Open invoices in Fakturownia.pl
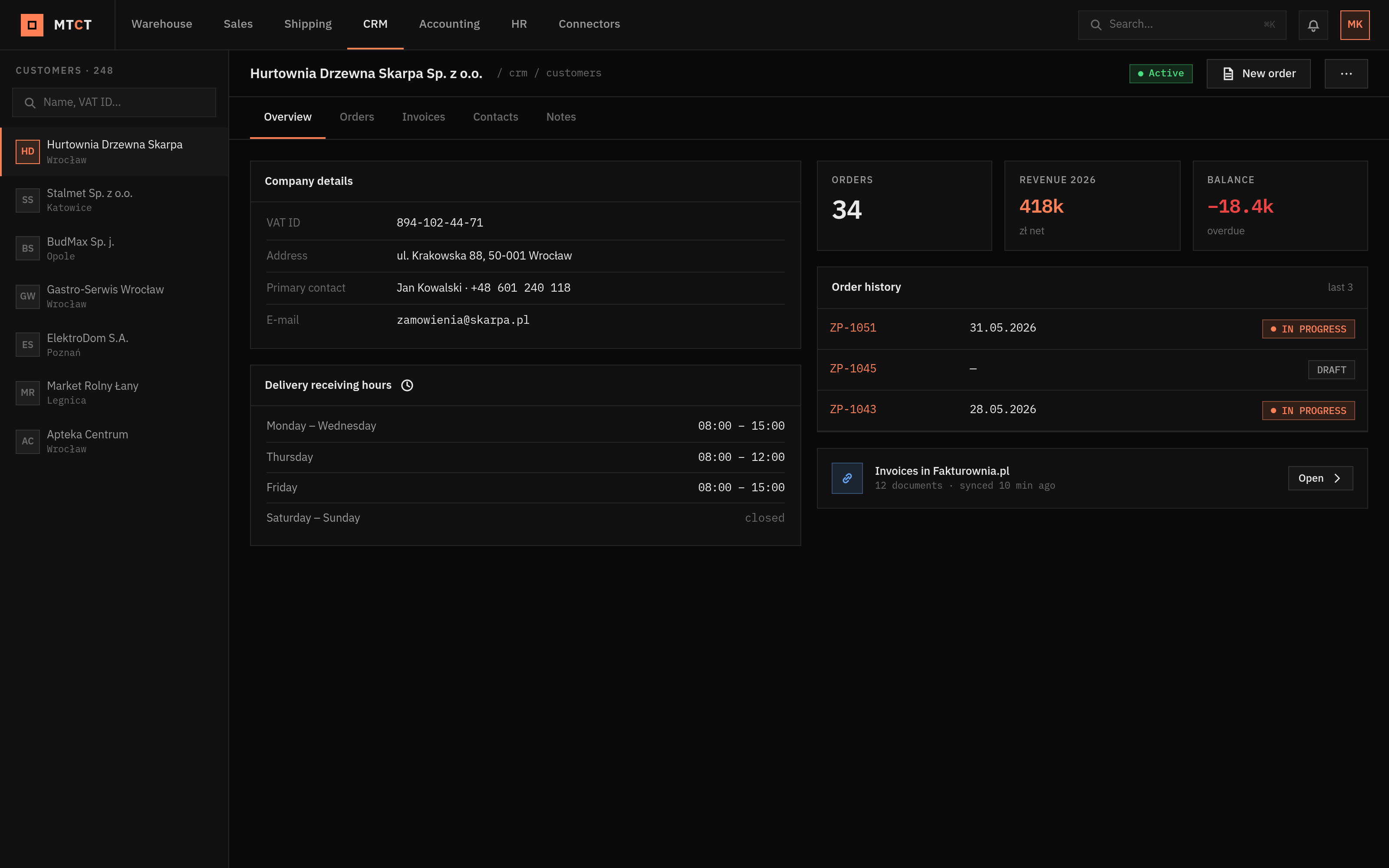 [x=1320, y=478]
